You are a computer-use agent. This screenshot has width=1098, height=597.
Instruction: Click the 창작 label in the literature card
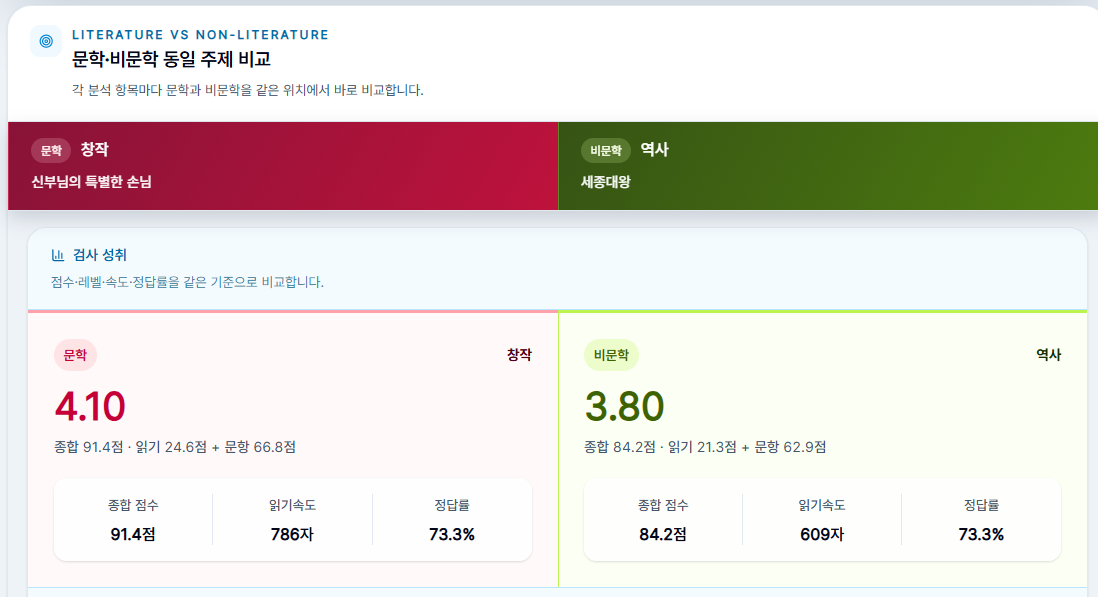click(x=519, y=355)
